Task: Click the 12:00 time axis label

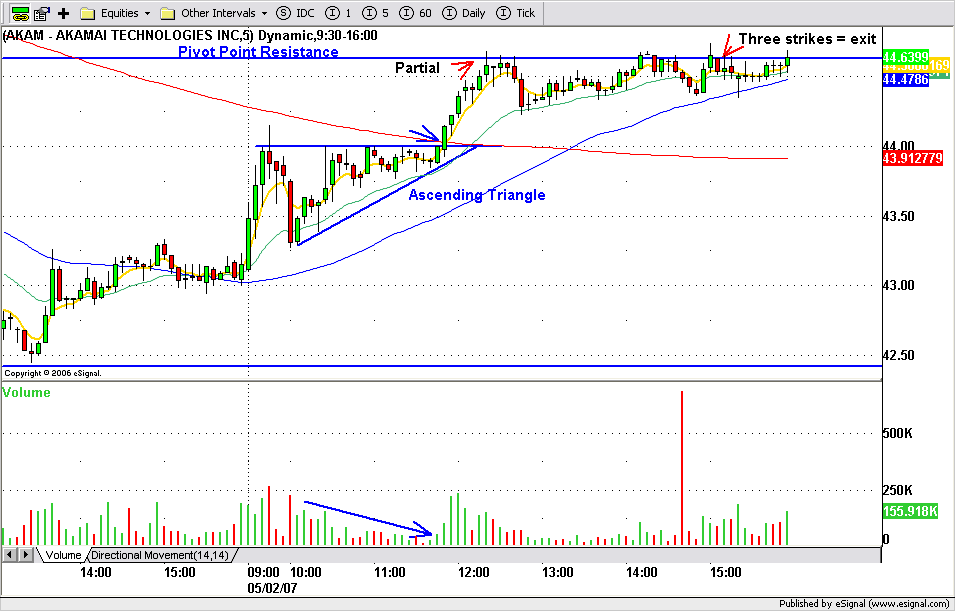Action: [x=474, y=573]
